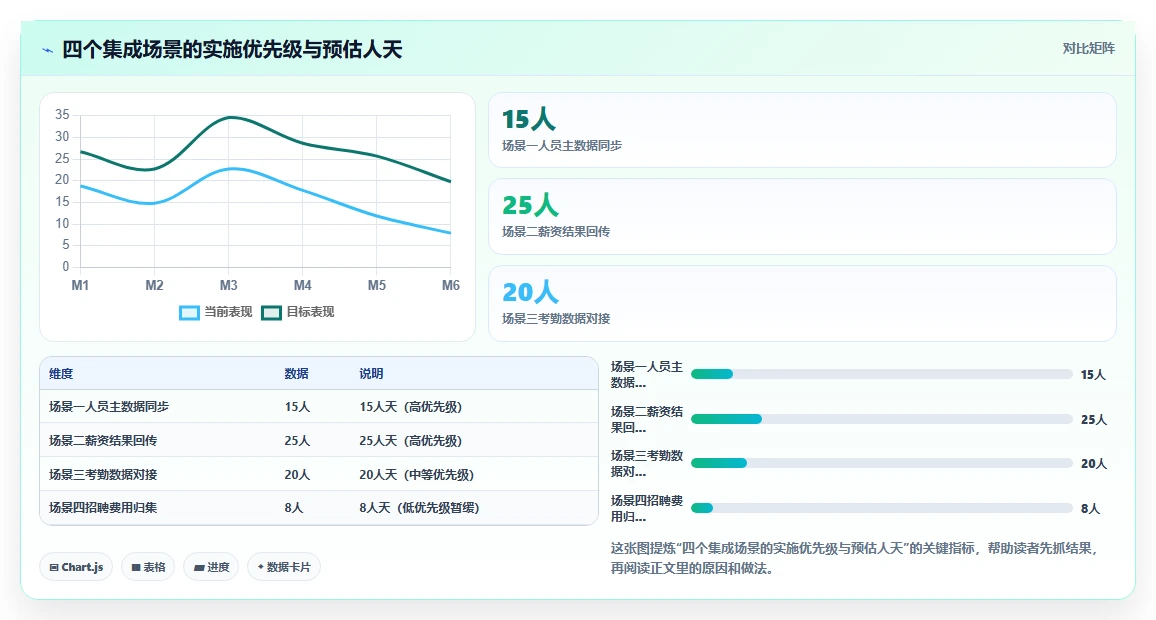This screenshot has height=620, width=1156.
Task: Click cell 8人天 (低优先级暂缓)
Action: click(x=419, y=508)
